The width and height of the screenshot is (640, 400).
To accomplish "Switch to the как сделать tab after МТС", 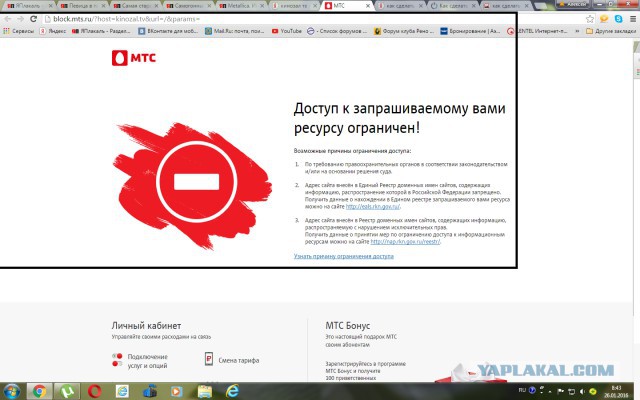I will click(400, 6).
